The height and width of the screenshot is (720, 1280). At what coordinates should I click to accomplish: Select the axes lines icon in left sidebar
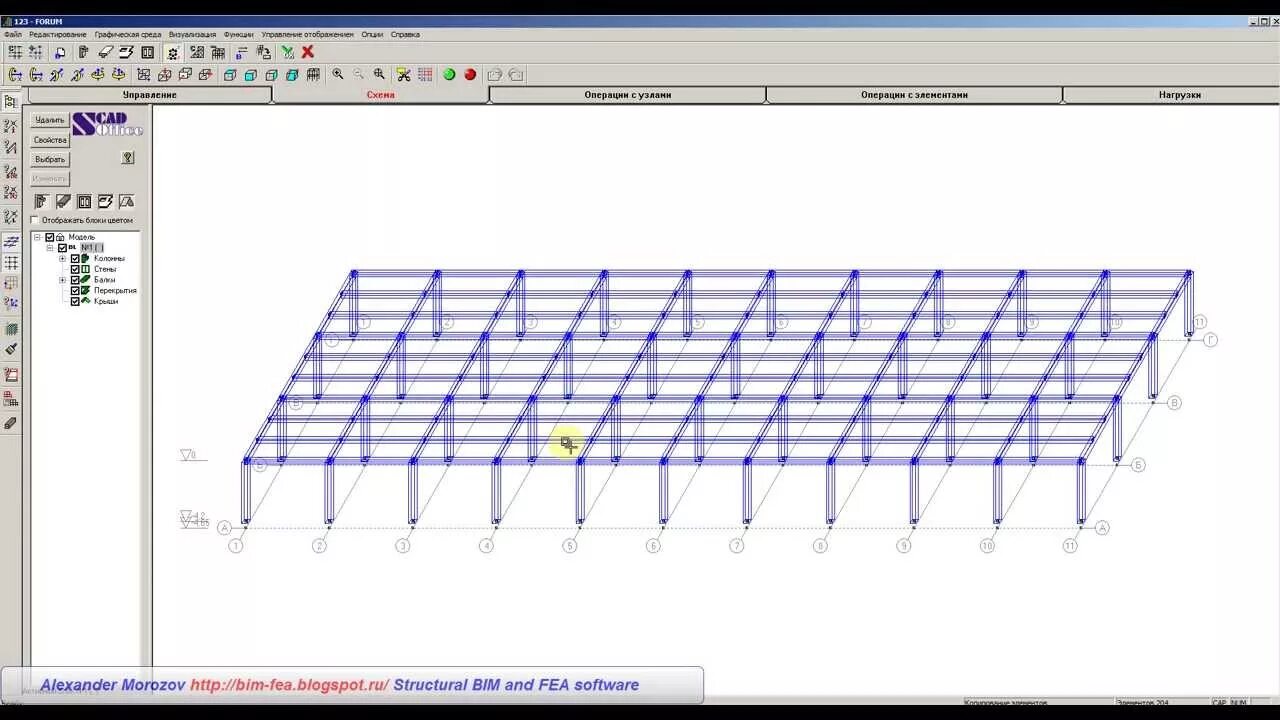(11, 241)
